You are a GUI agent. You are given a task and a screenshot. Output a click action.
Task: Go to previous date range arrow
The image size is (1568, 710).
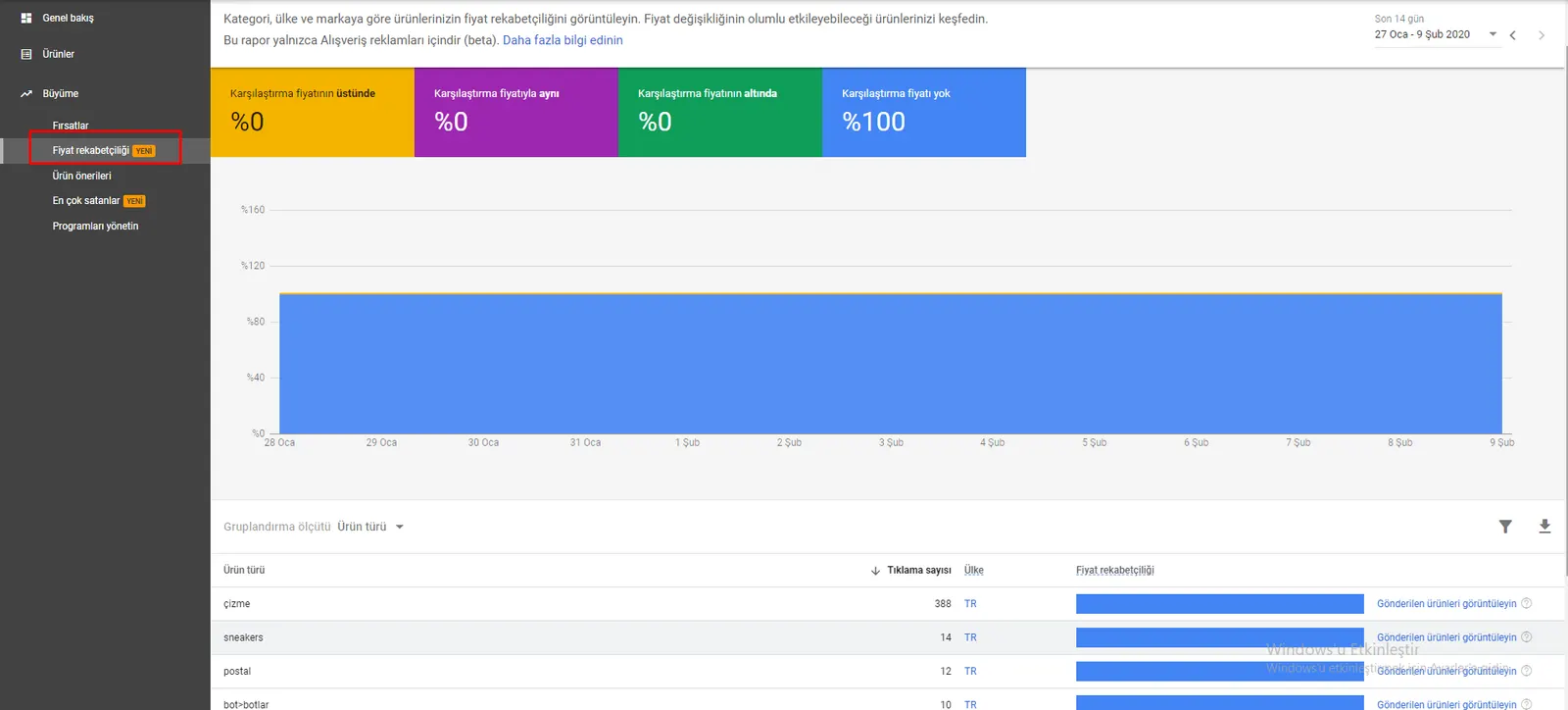(1513, 35)
